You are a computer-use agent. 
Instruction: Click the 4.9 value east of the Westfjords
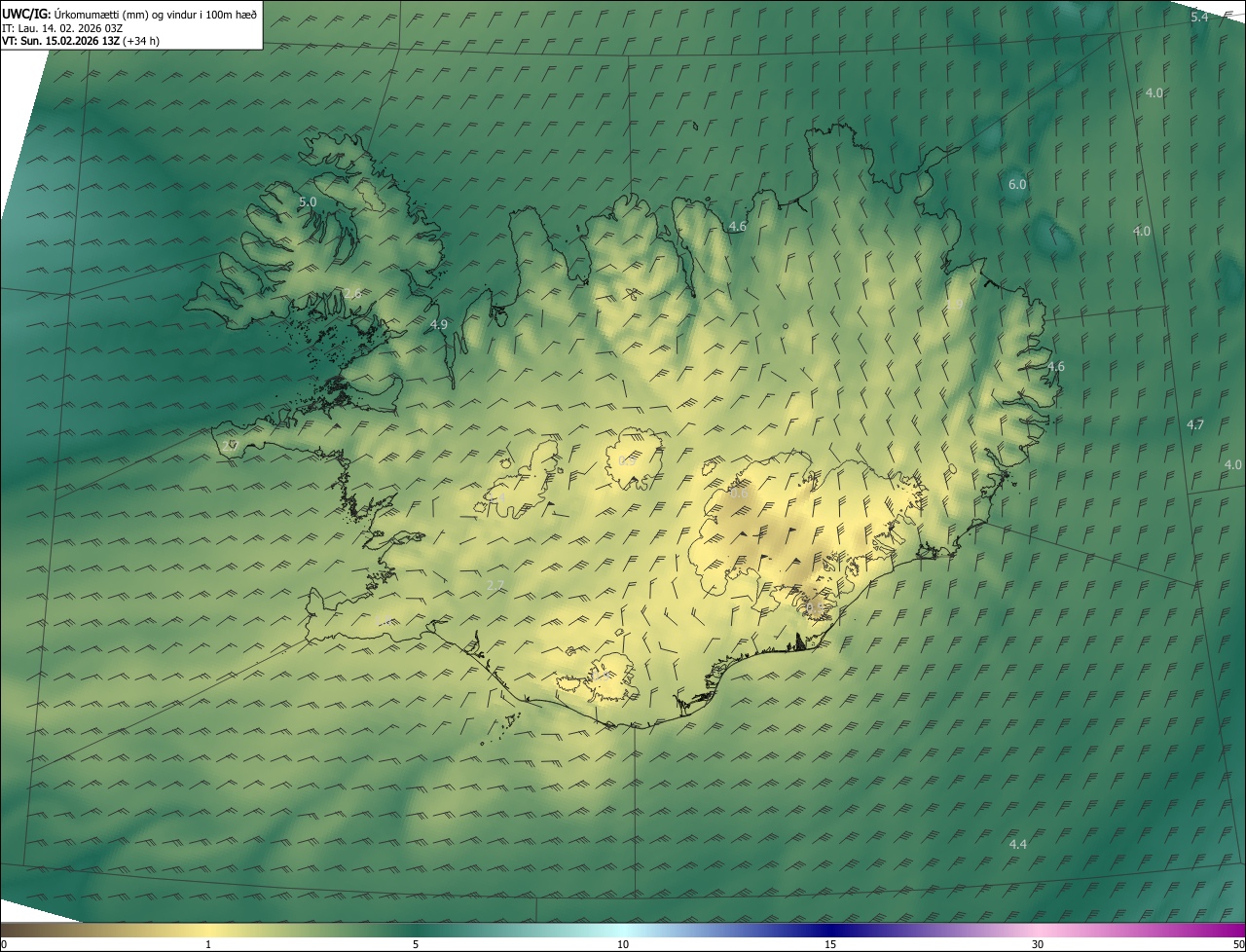pyautogui.click(x=438, y=324)
